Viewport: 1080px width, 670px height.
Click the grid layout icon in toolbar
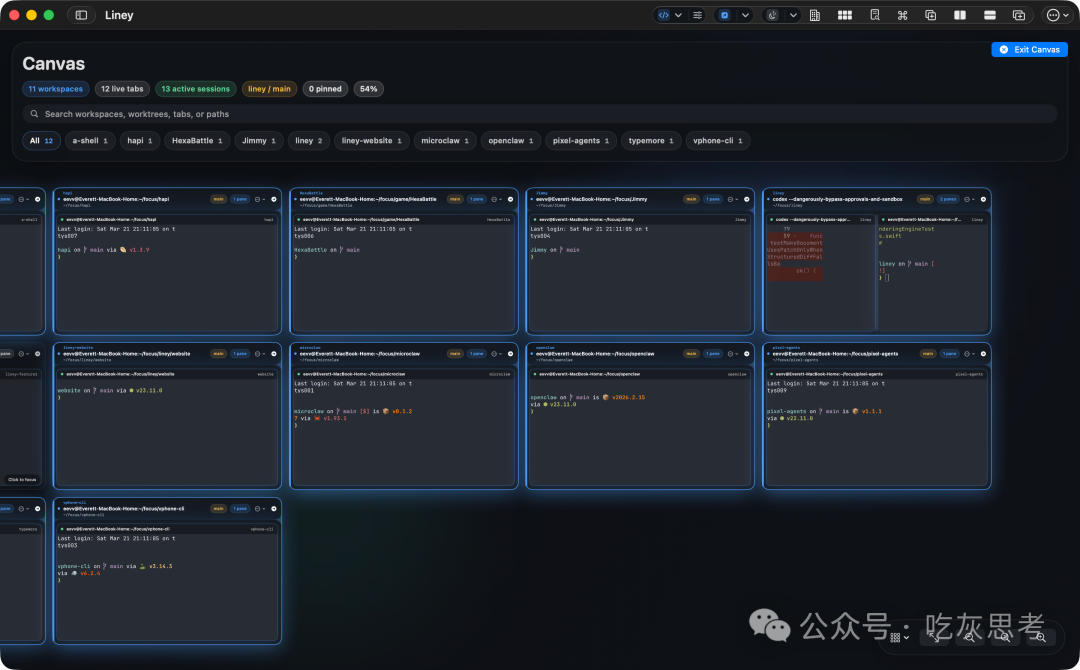845,15
